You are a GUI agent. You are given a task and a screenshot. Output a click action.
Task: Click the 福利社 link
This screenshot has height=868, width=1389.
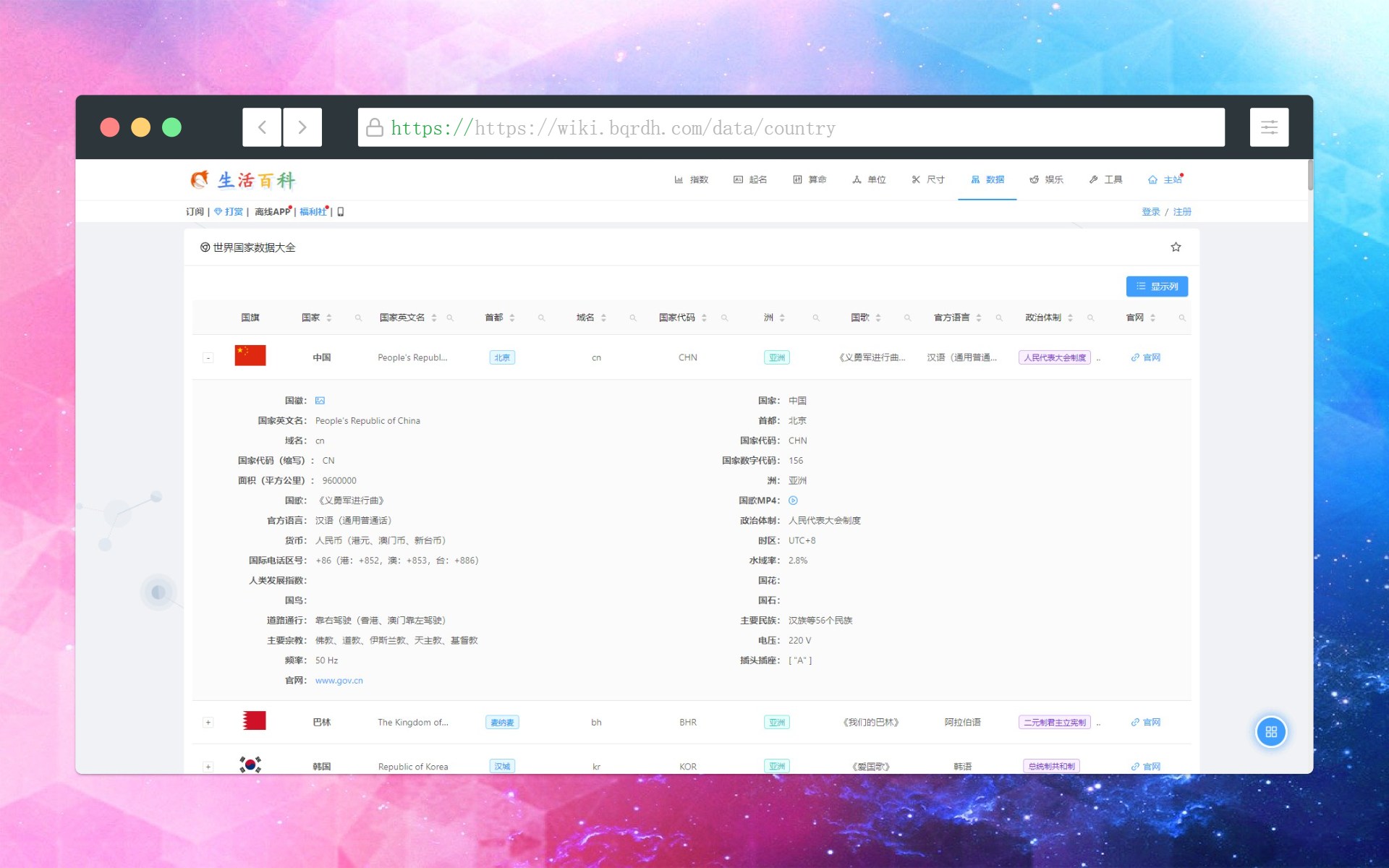pyautogui.click(x=313, y=212)
